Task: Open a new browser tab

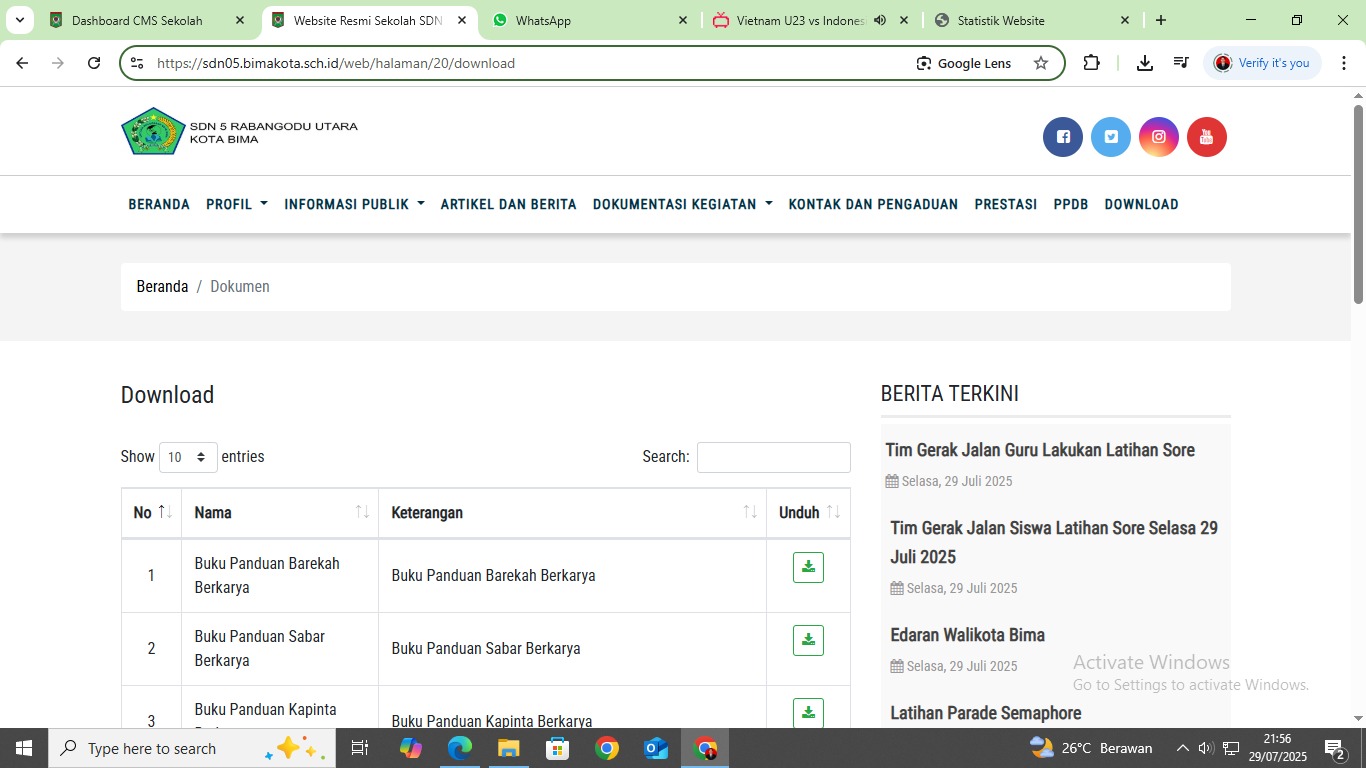Action: [x=1161, y=20]
